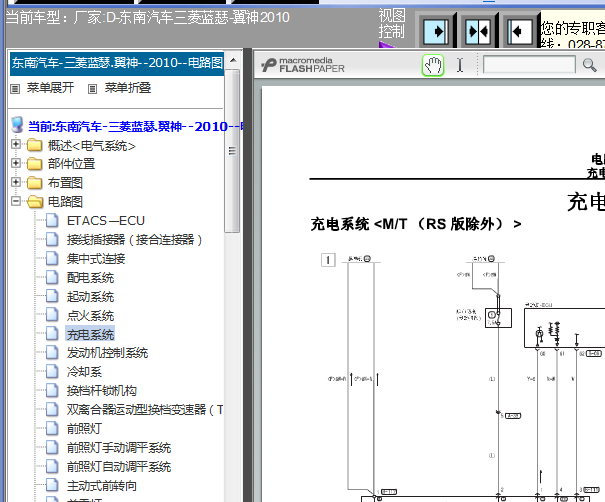Image resolution: width=605 pixels, height=502 pixels.
Task: Select the highlighted 充电系统 page
Action: [x=90, y=334]
